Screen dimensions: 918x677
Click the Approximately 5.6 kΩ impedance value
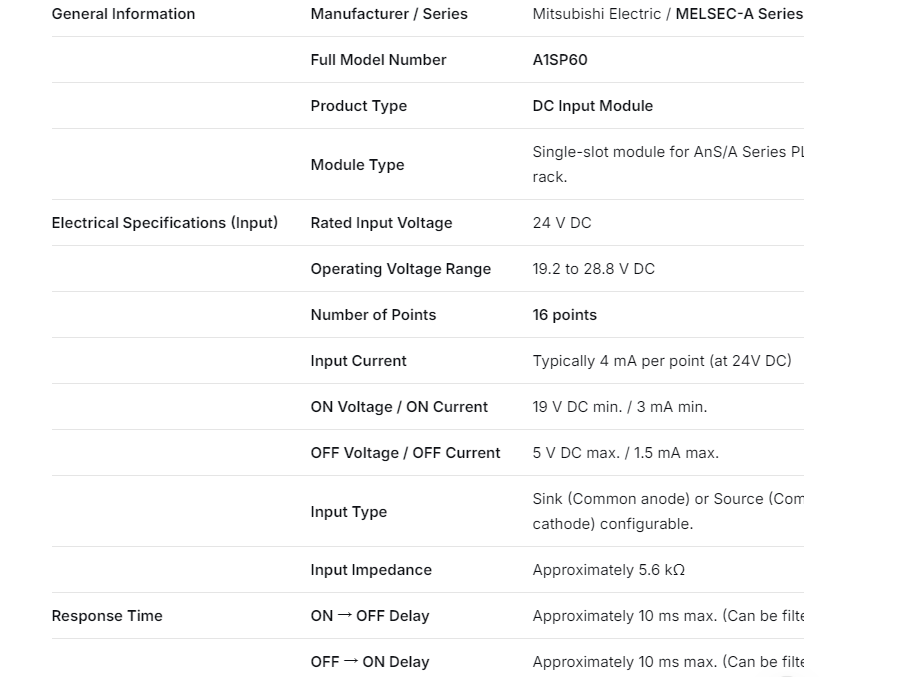pyautogui.click(x=608, y=570)
